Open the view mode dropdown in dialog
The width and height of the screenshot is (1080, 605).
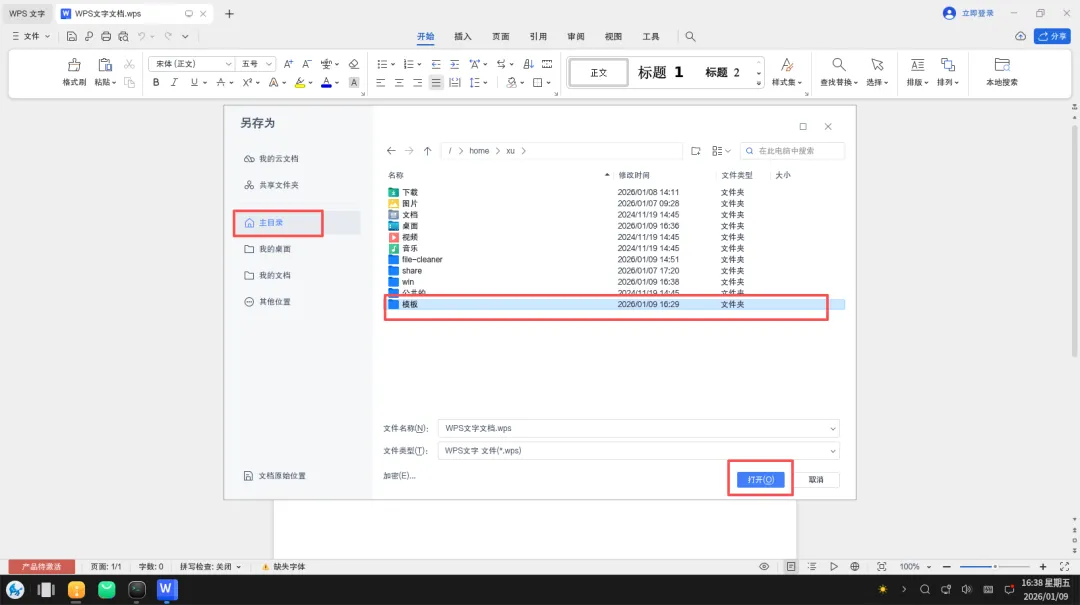pos(721,151)
